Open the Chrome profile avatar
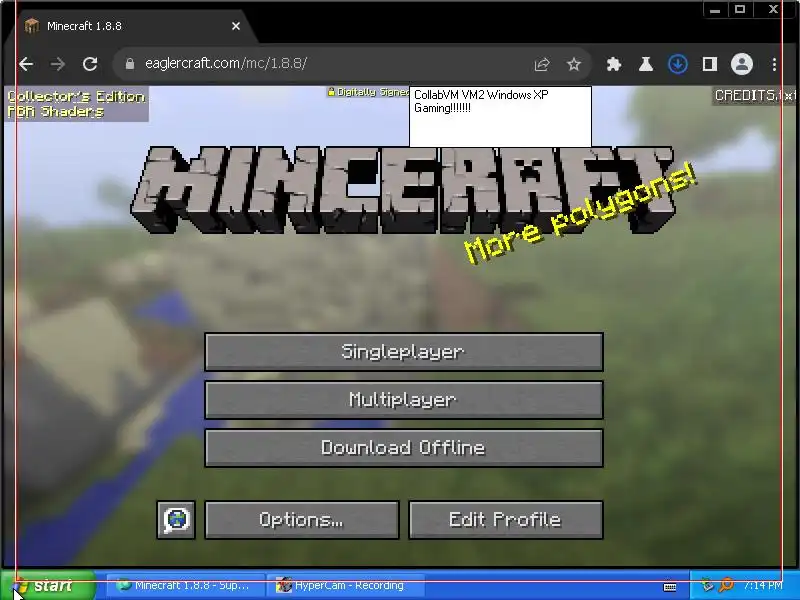800x600 pixels. pos(742,64)
